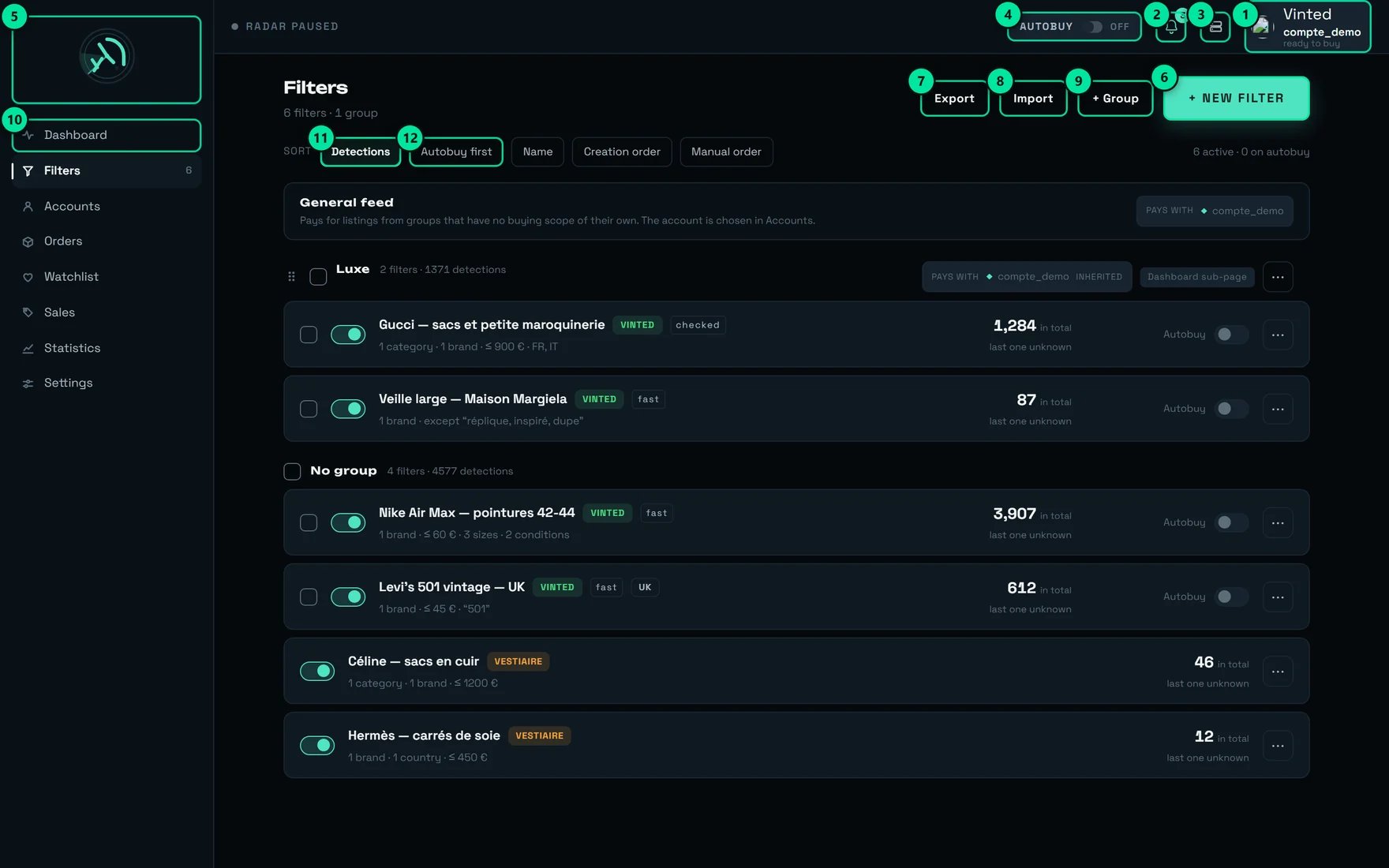Click the layout icon beside the bell
The height and width of the screenshot is (868, 1389).
click(x=1215, y=27)
